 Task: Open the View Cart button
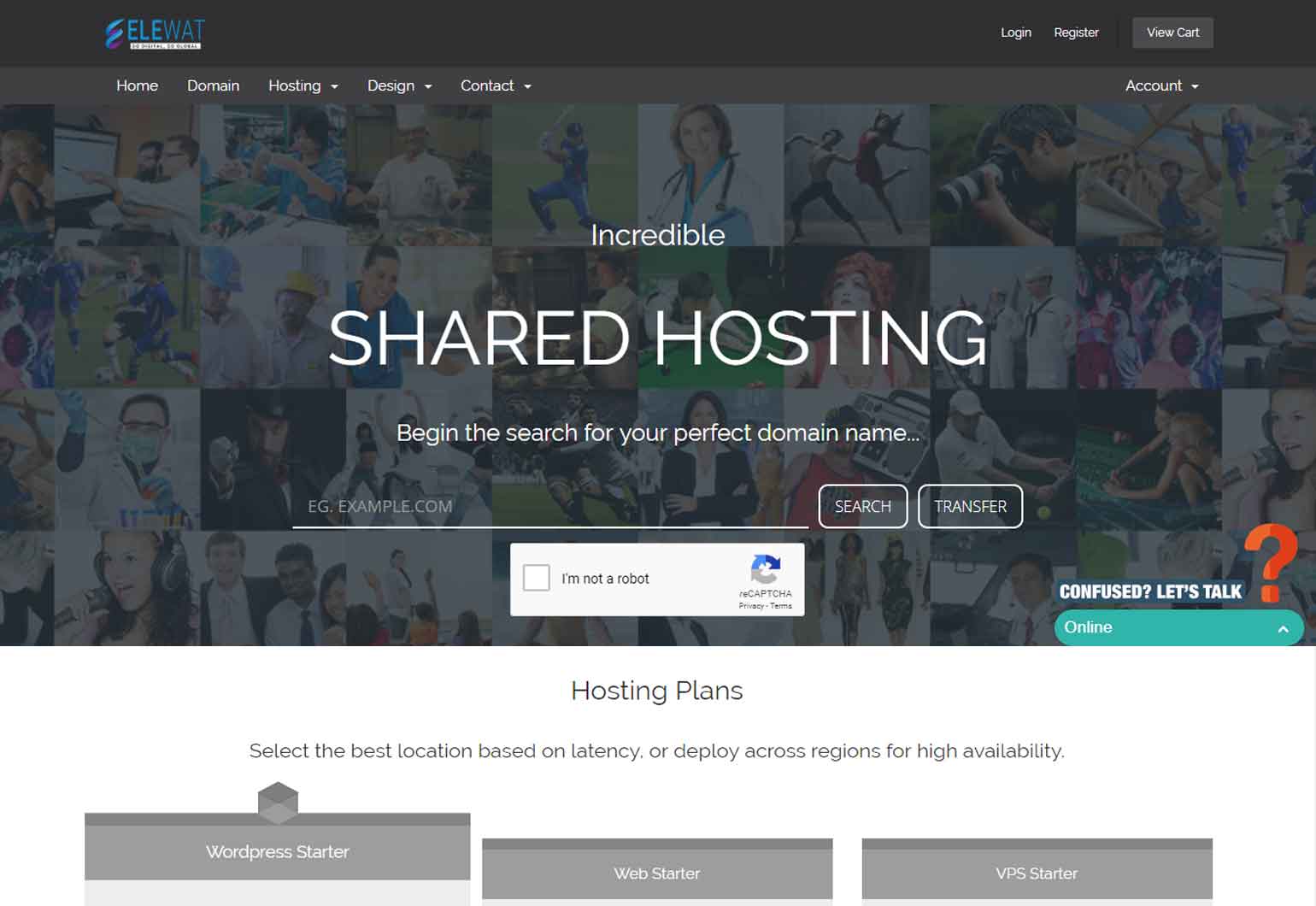click(x=1172, y=32)
